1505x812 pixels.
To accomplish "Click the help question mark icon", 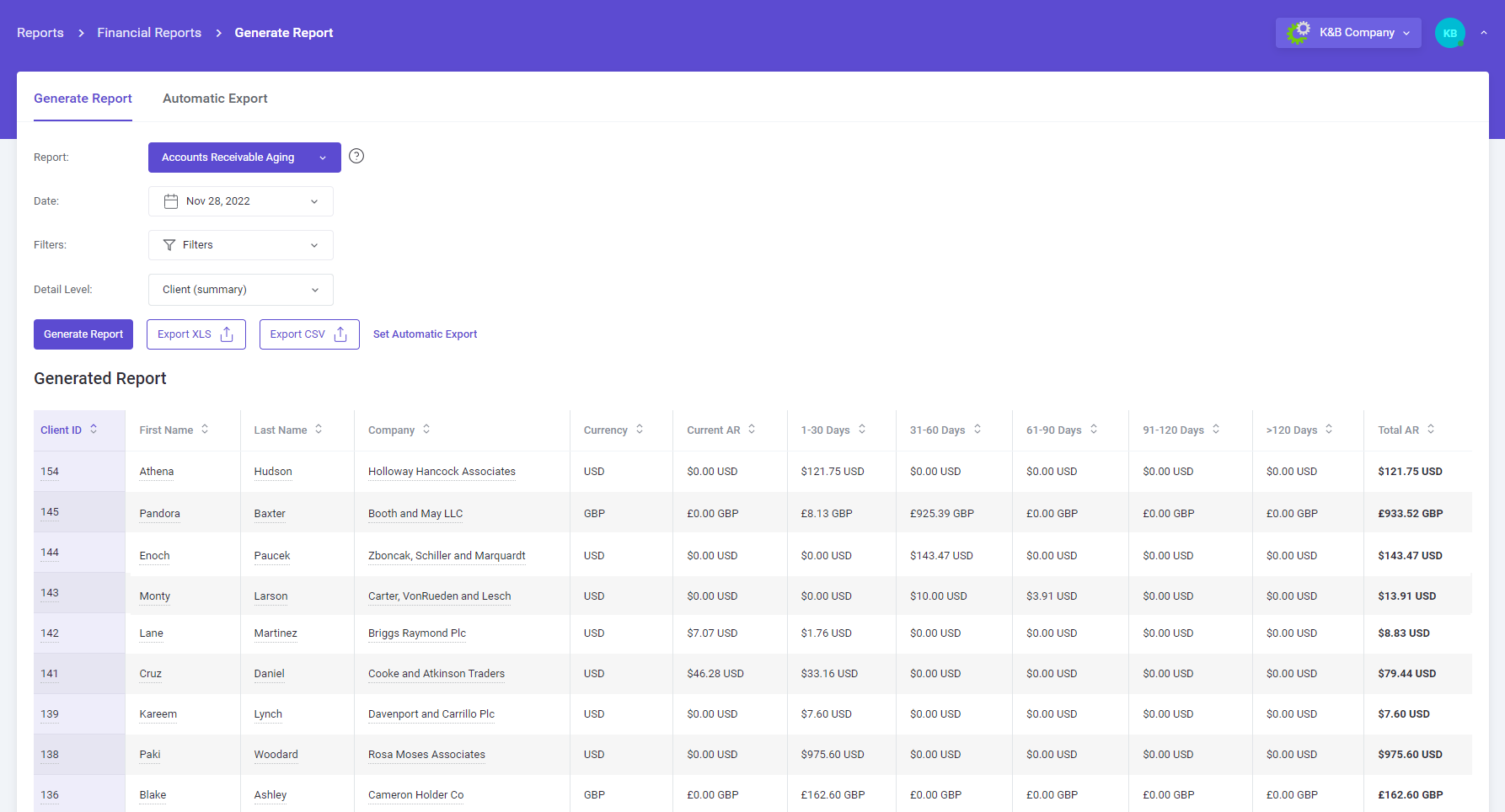I will 356,156.
